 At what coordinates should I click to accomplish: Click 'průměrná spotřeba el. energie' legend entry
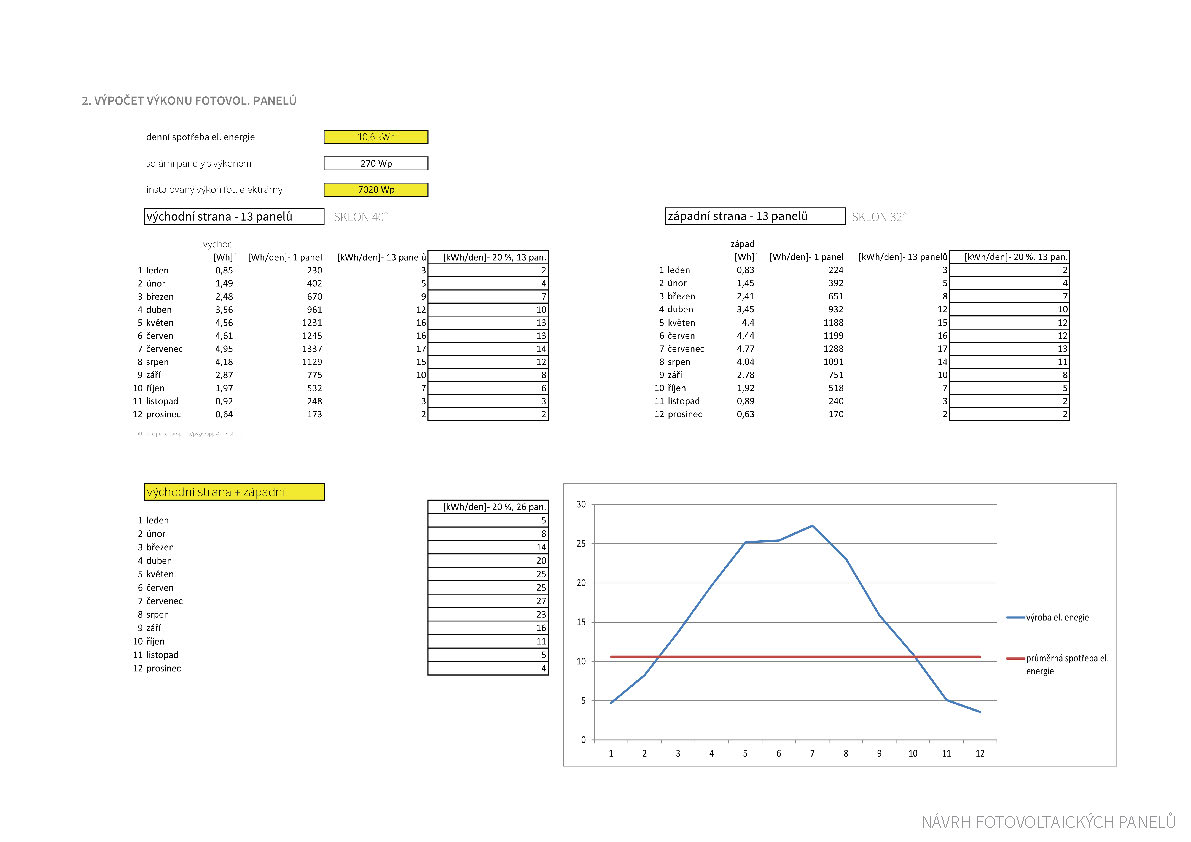coord(1067,664)
